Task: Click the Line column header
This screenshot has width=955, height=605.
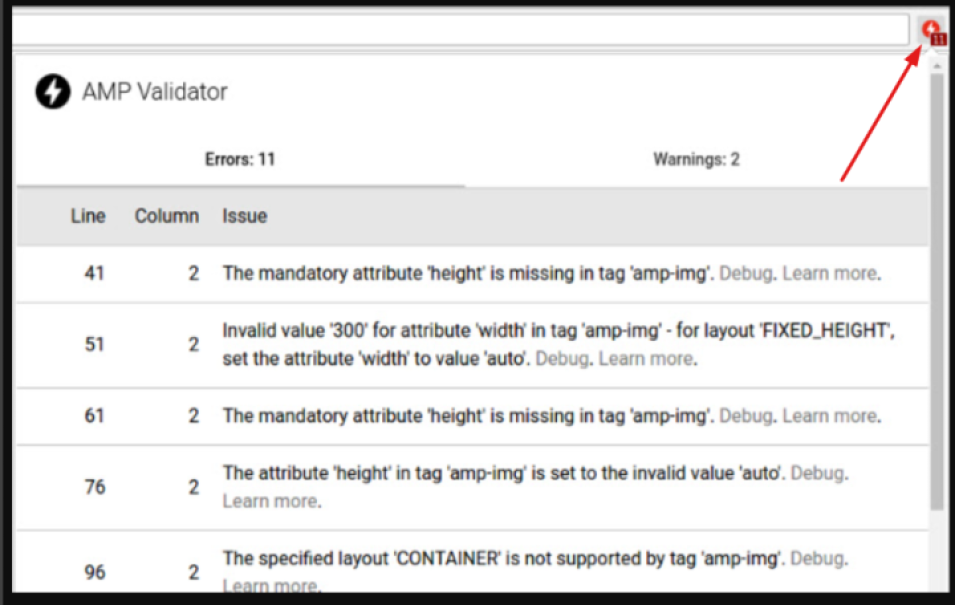Action: 88,216
